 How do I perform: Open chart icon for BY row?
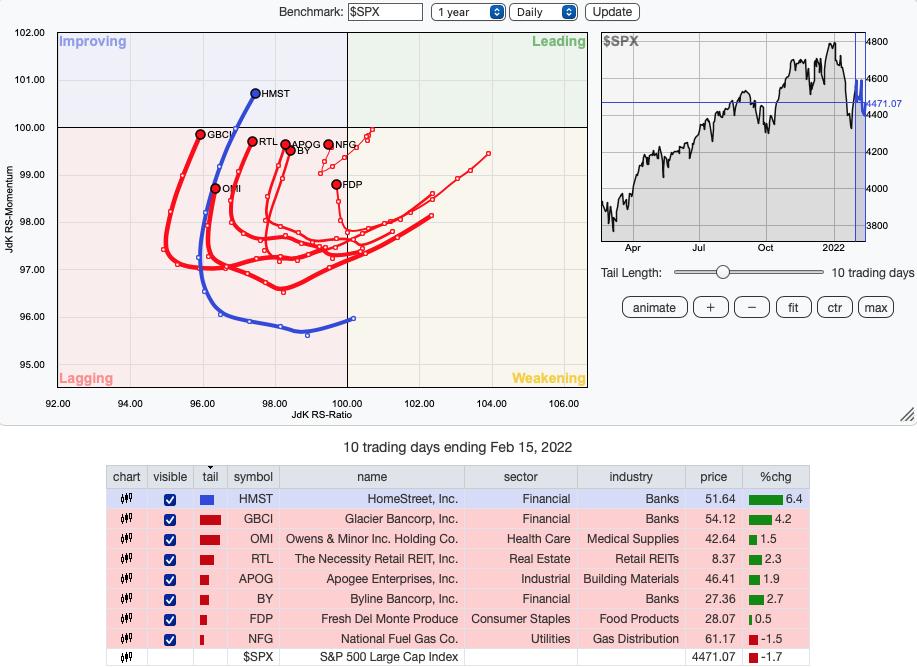[126, 599]
